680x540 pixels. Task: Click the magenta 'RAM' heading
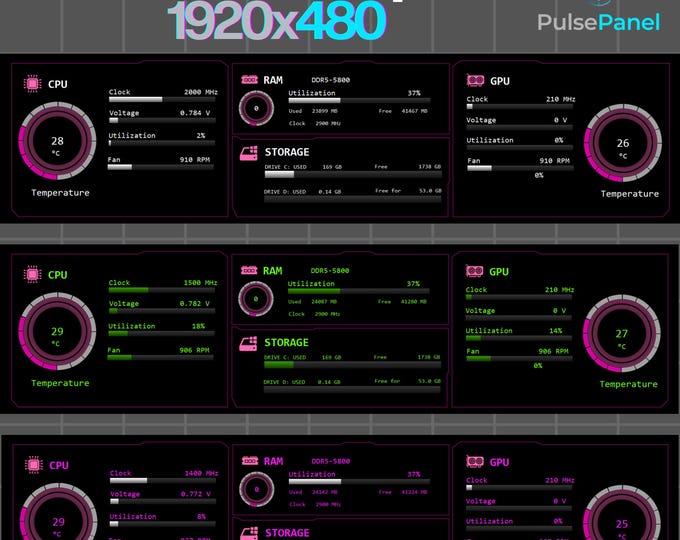coord(273,461)
